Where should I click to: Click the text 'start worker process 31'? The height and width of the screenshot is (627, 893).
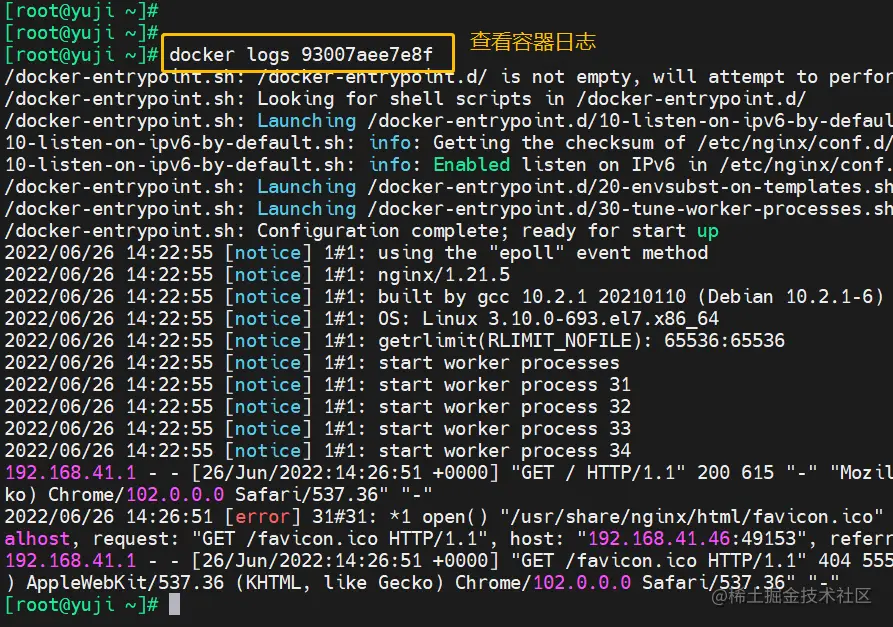505,385
